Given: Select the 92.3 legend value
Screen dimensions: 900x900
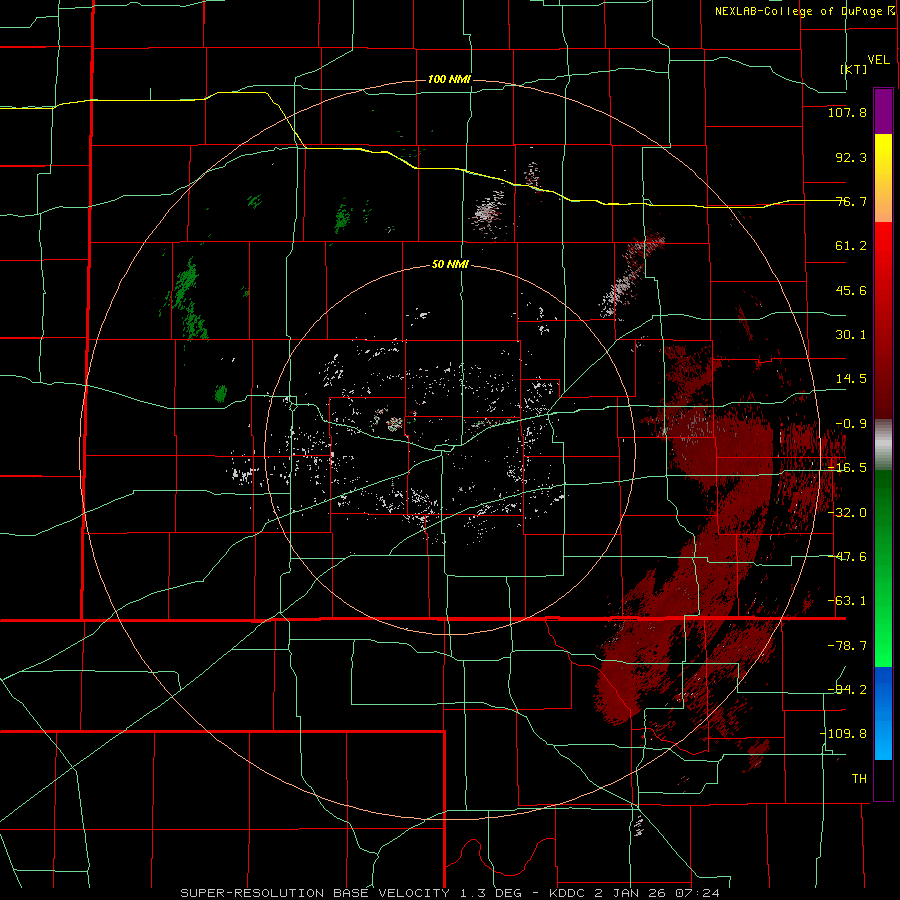Looking at the screenshot, I should (x=851, y=157).
